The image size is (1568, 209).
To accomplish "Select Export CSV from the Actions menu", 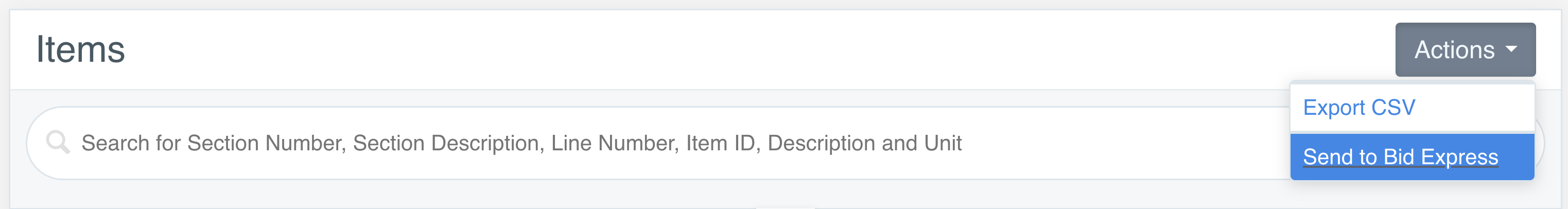I will pyautogui.click(x=1358, y=108).
